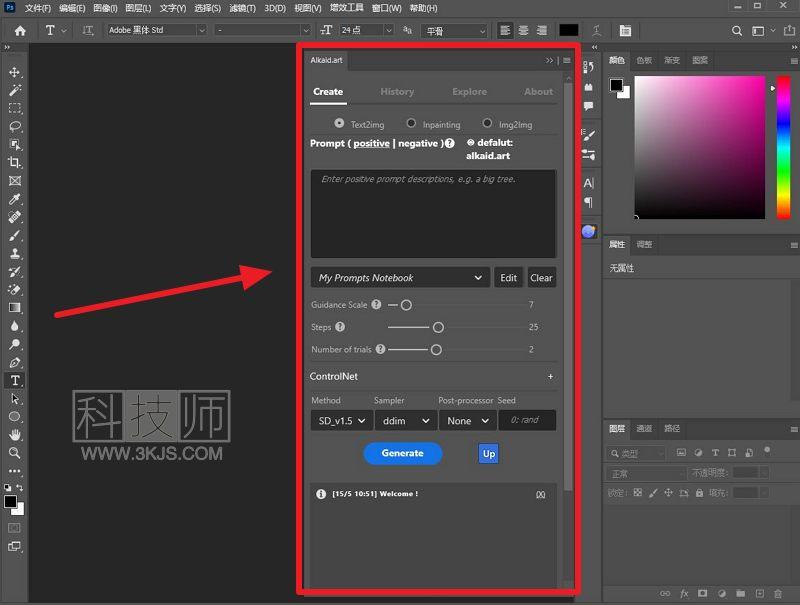Viewport: 800px width, 605px height.
Task: Open the Method SD_v1.5 dropdown
Action: pyautogui.click(x=341, y=421)
